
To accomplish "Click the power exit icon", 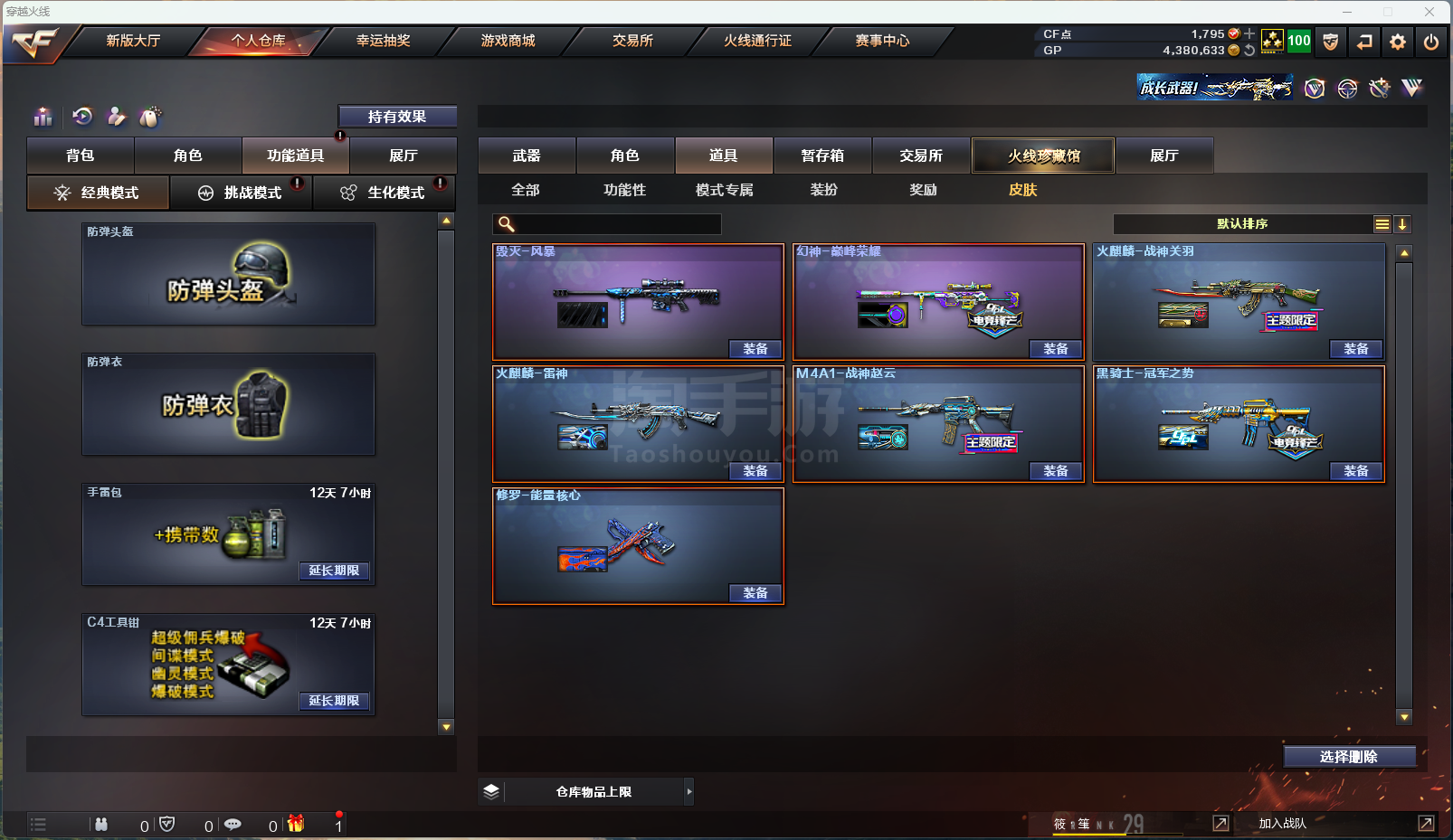I will pos(1431,42).
